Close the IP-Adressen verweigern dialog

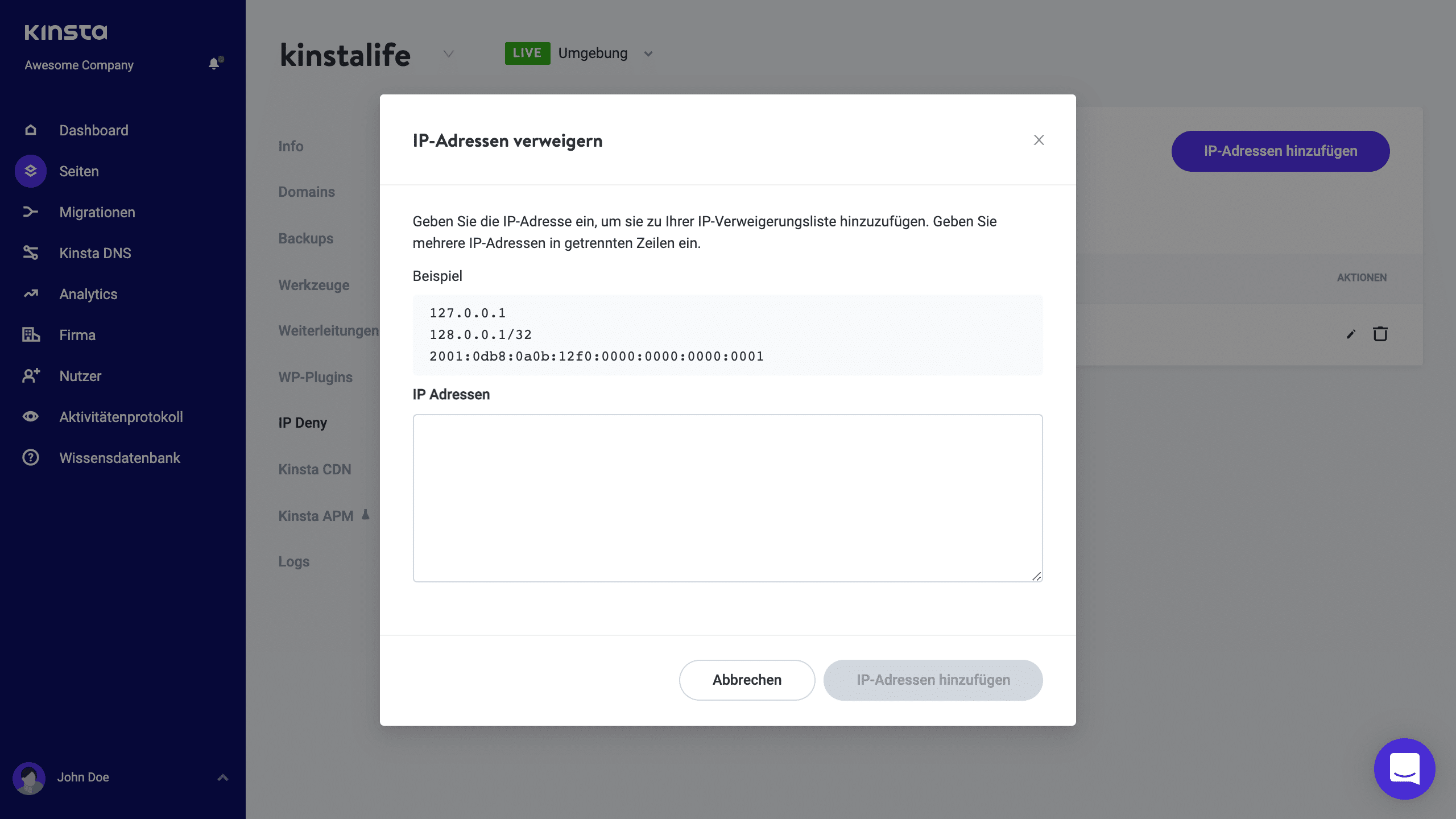(x=1039, y=140)
